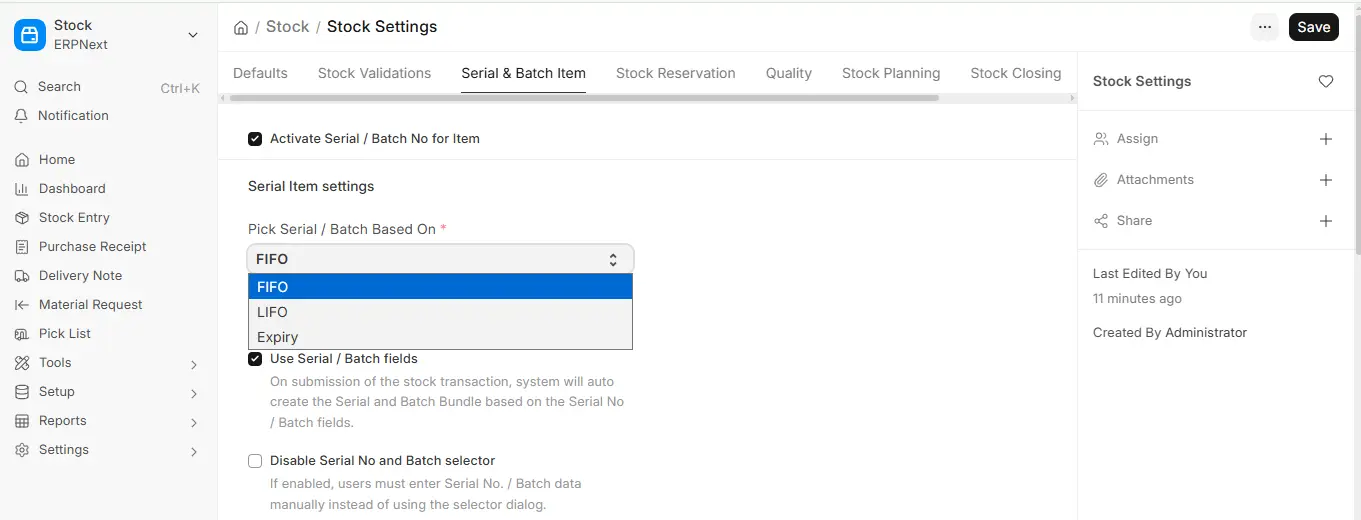
Task: Toggle Use Serial / Batch fields checkbox
Action: pos(255,359)
